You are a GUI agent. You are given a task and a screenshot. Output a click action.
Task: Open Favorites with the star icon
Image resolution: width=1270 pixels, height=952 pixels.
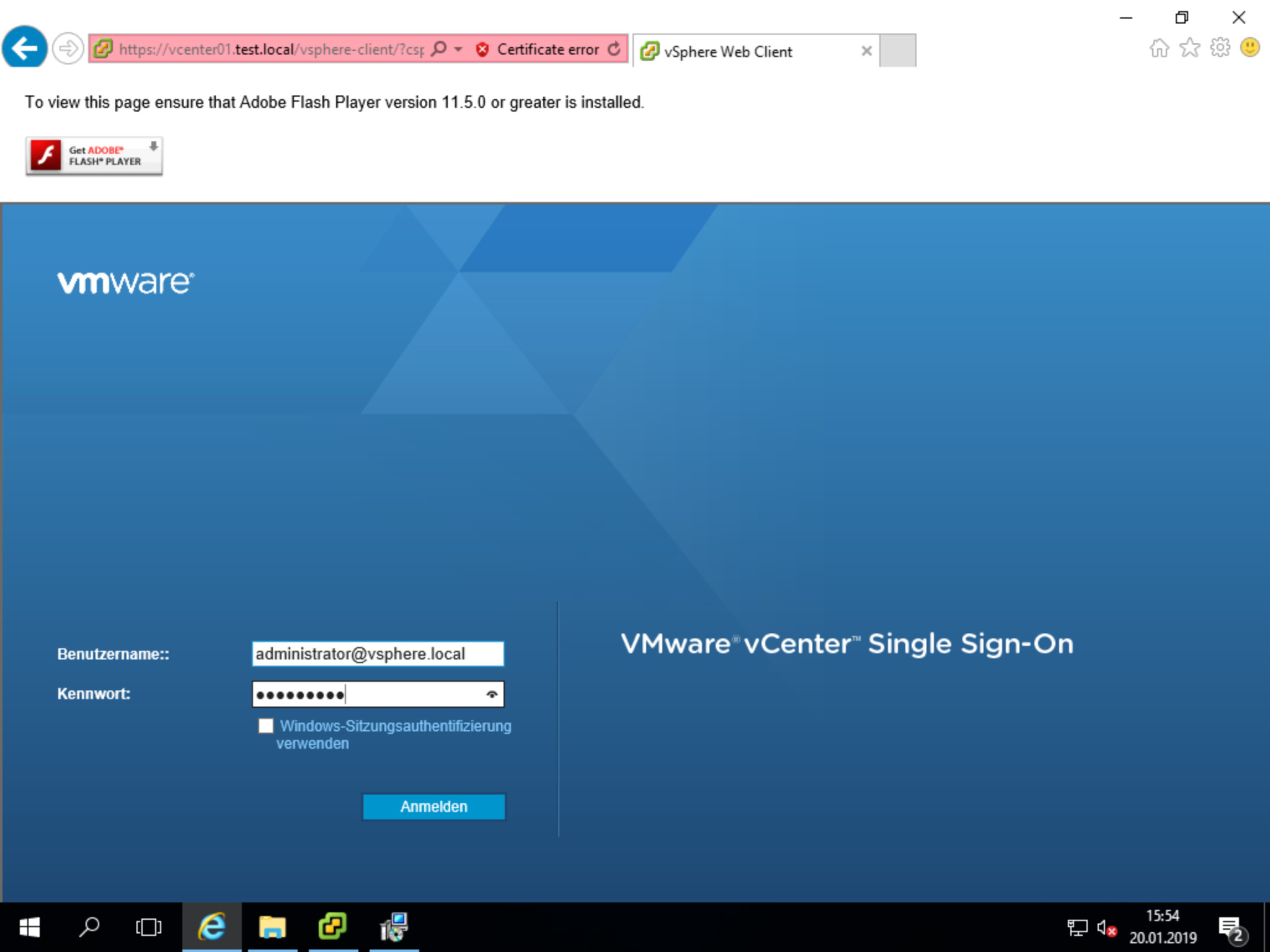click(x=1189, y=48)
